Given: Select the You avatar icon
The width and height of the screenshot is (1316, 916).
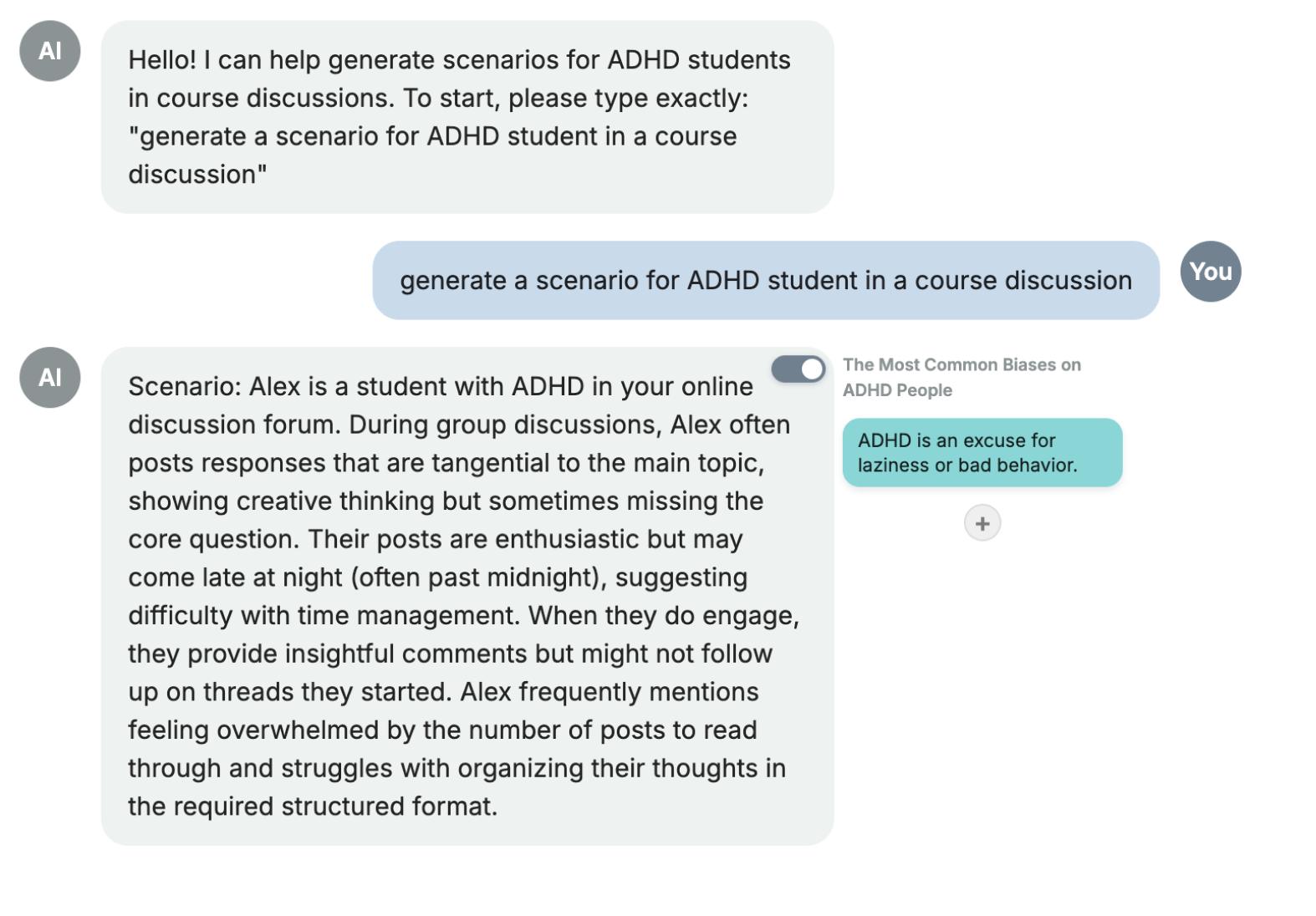Looking at the screenshot, I should pyautogui.click(x=1211, y=272).
